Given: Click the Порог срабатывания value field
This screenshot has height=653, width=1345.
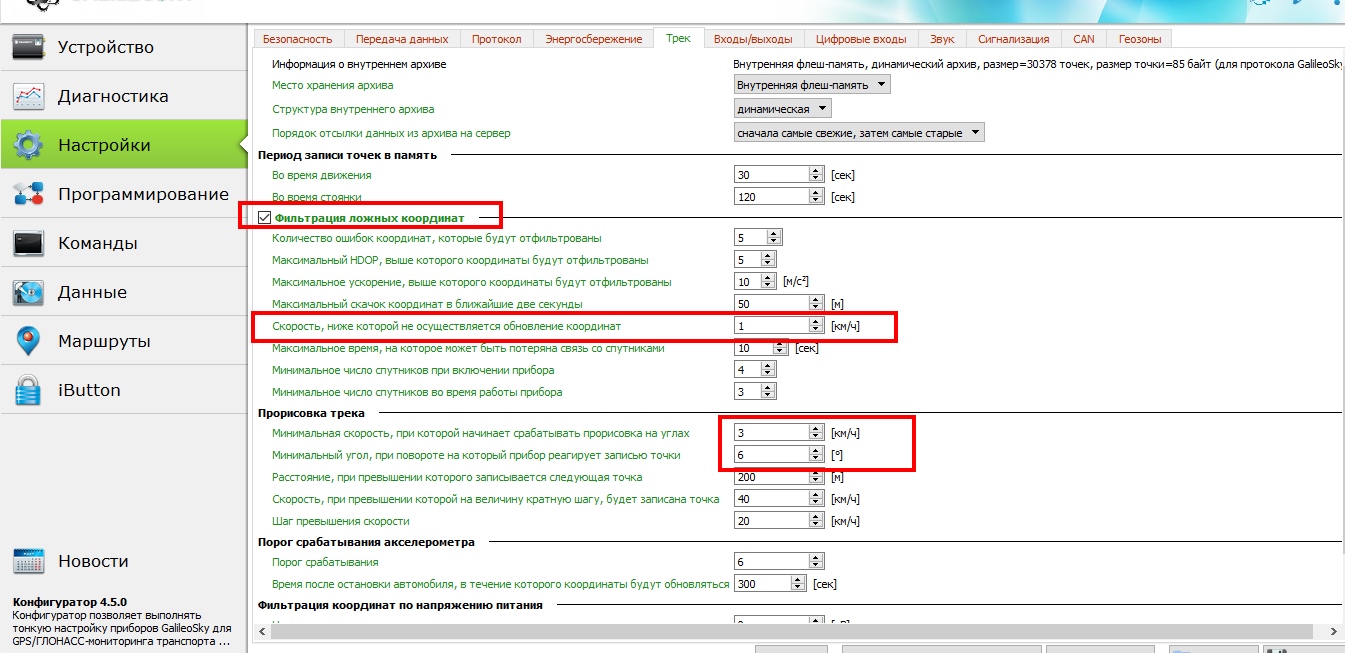Looking at the screenshot, I should click(x=771, y=562).
